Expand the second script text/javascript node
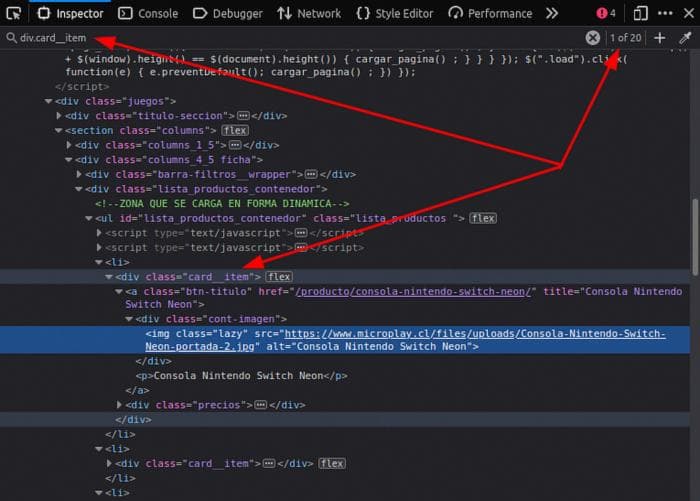 (x=99, y=247)
